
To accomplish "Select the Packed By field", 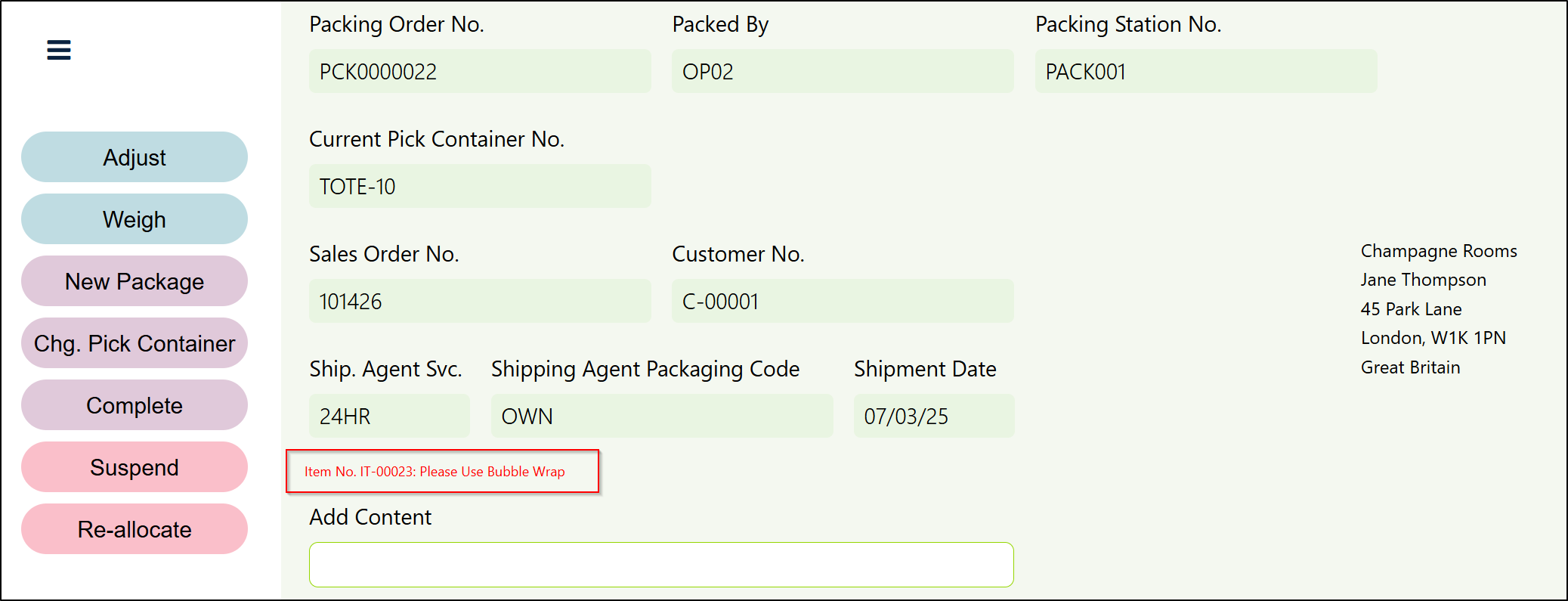I will click(843, 72).
